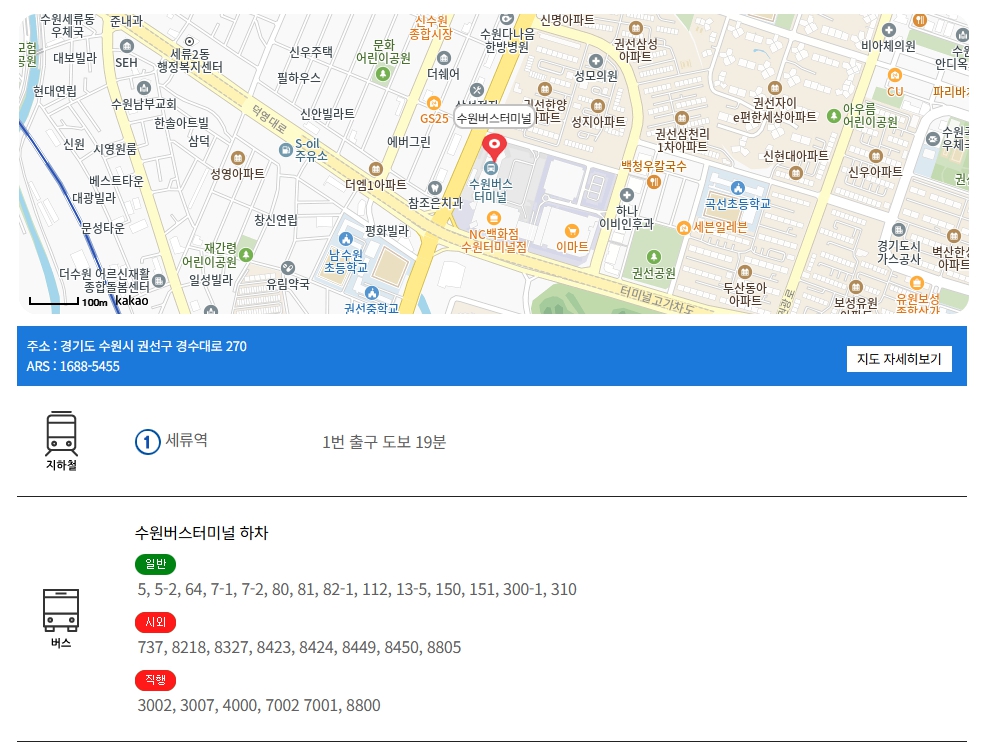Viewport: 981px width, 756px height.
Task: Select the red 시외 bus badge
Action: coord(156,622)
